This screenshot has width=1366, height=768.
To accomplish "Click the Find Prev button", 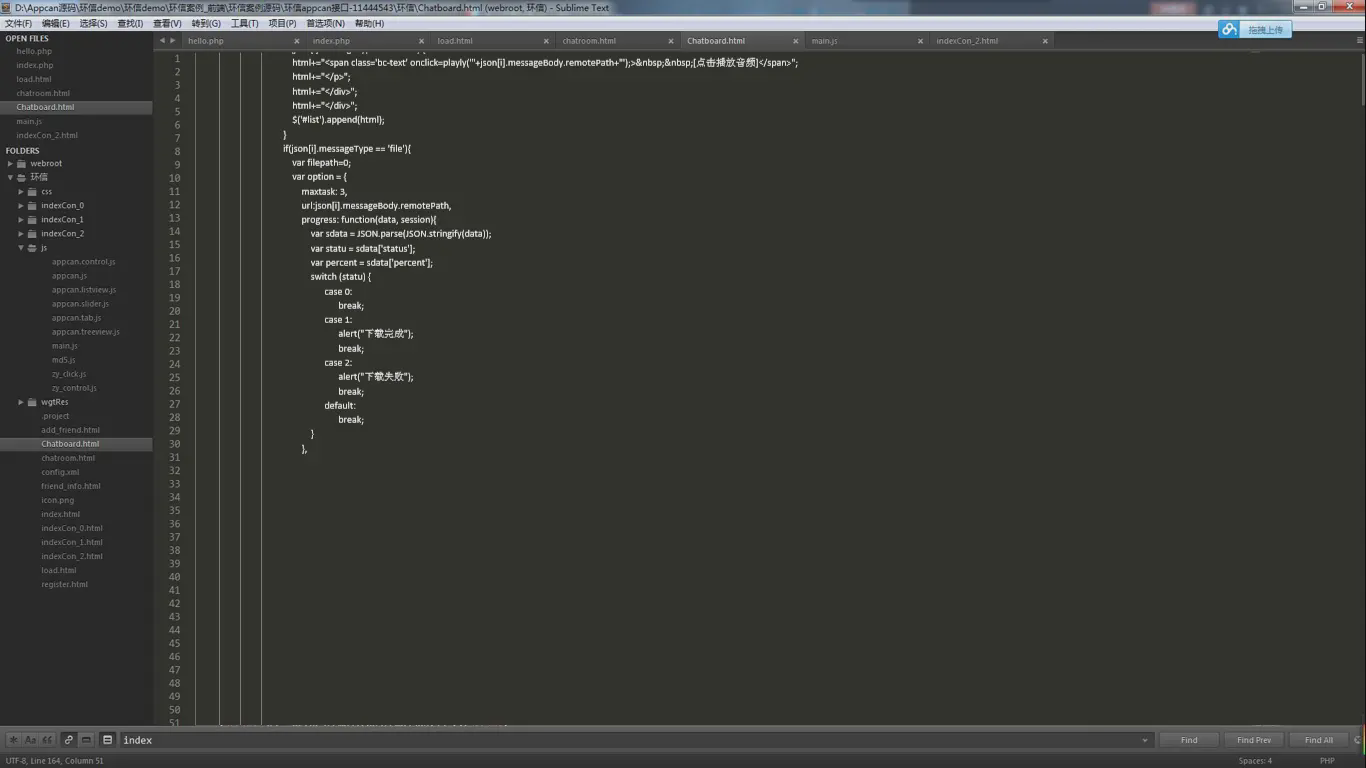I will tap(1253, 740).
